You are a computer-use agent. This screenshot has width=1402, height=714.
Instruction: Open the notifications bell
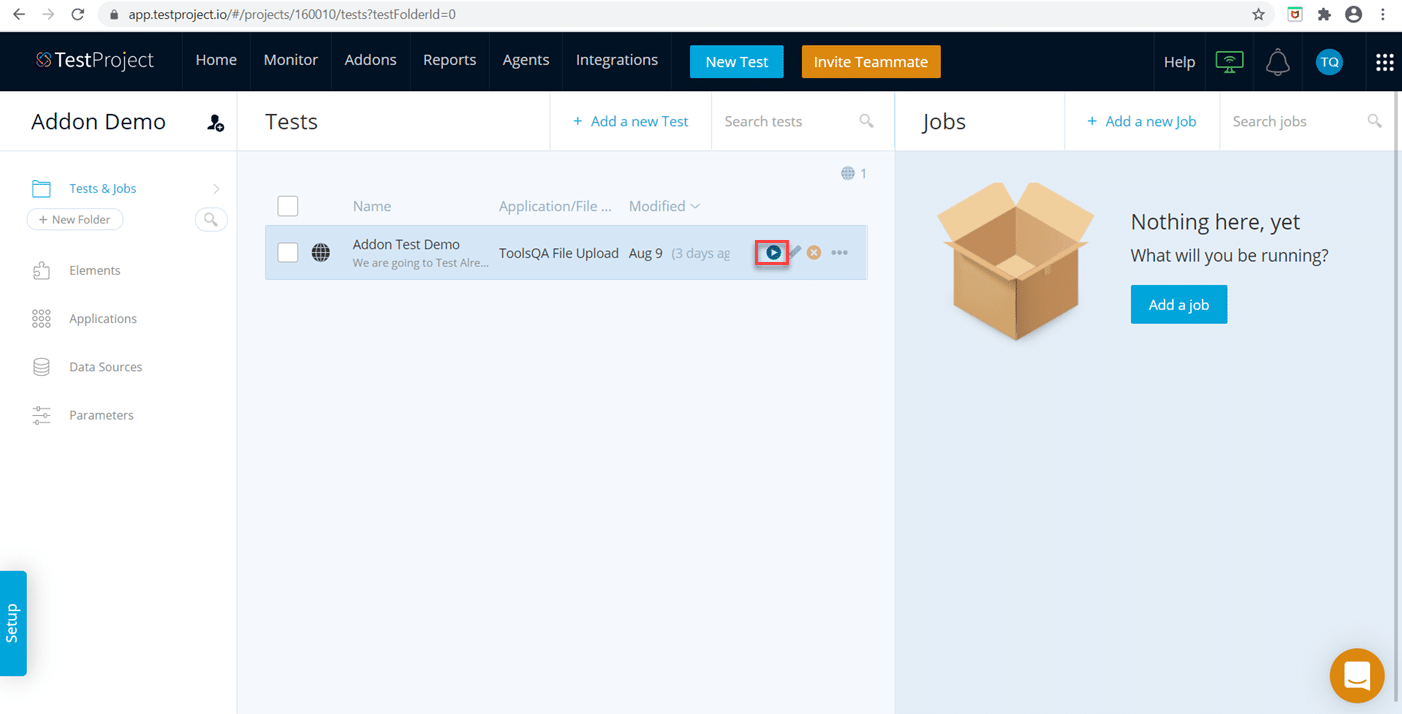(1277, 62)
